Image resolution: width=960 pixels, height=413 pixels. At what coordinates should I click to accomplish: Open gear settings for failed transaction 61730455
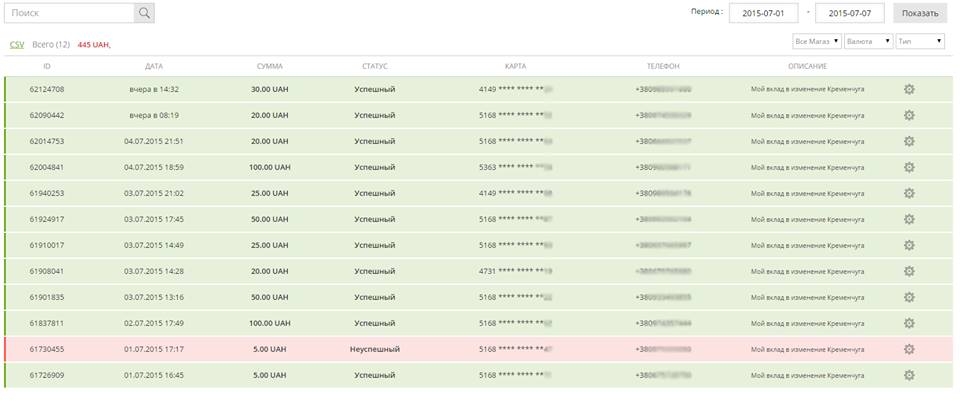(909, 349)
